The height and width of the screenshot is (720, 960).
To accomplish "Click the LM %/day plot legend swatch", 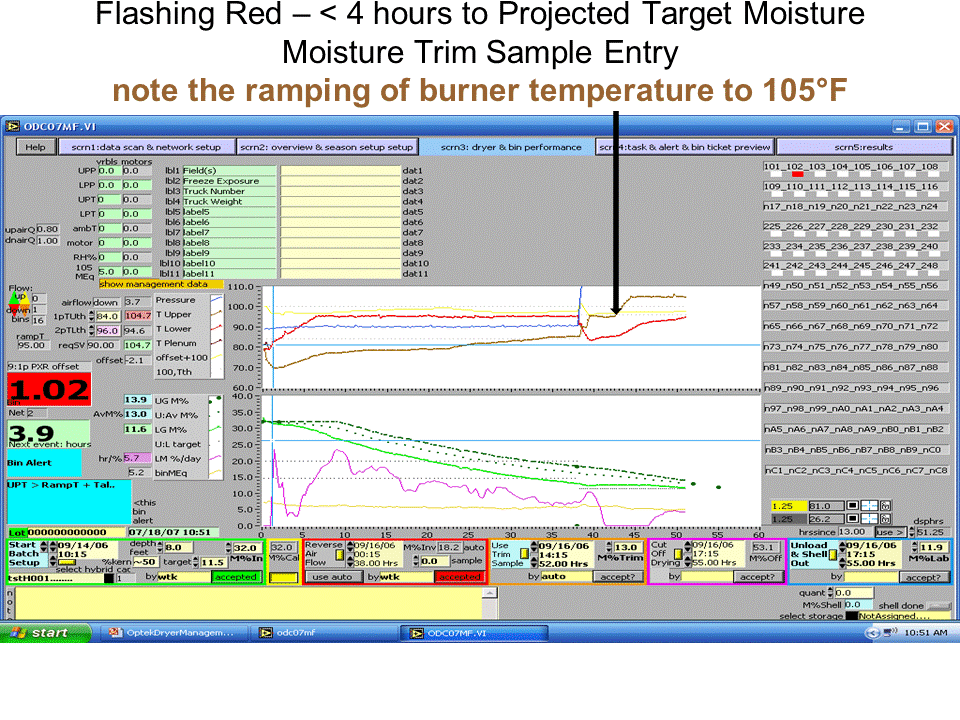I will point(215,458).
